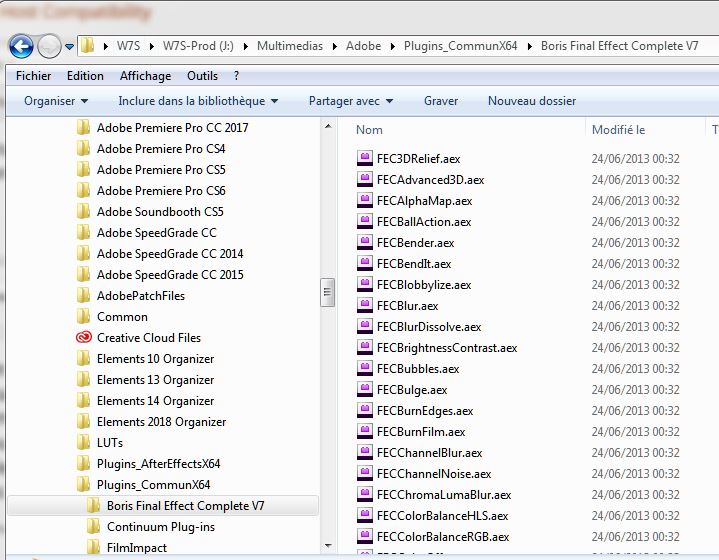The height and width of the screenshot is (560, 719).
Task: Select Continuum Plug-ins folder icon
Action: point(94,527)
